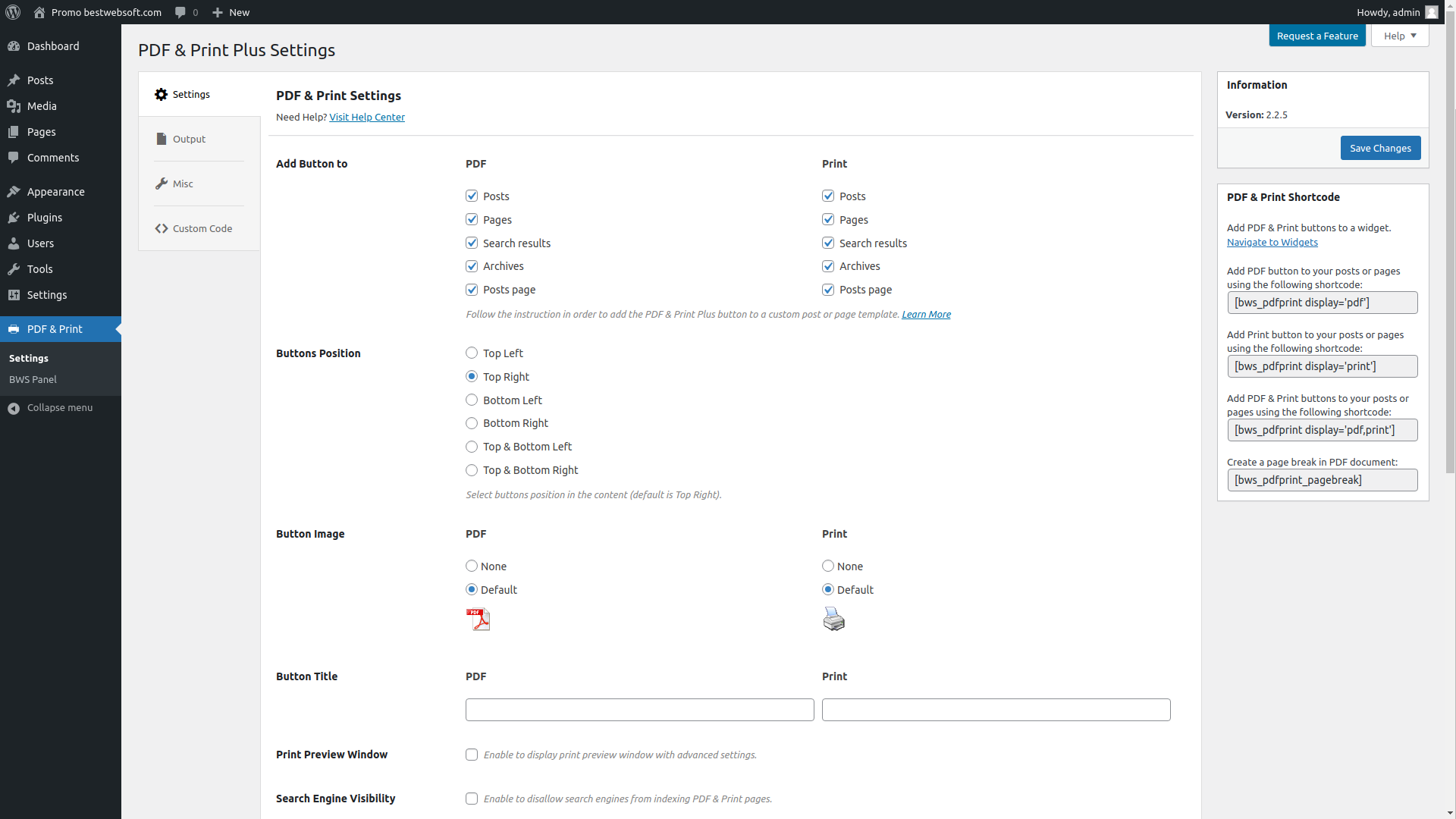Click the Dashboard gauge icon
Viewport: 1456px width, 819px height.
tap(14, 46)
